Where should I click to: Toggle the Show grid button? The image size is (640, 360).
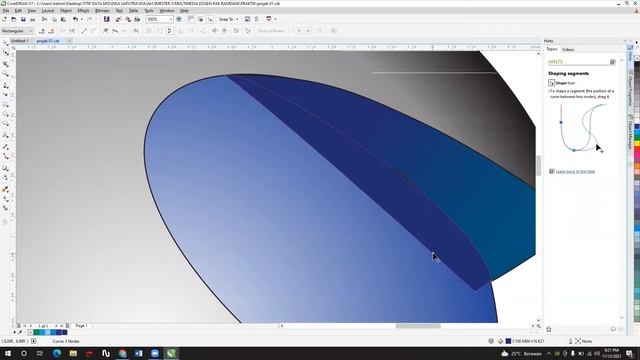pyautogui.click(x=200, y=19)
